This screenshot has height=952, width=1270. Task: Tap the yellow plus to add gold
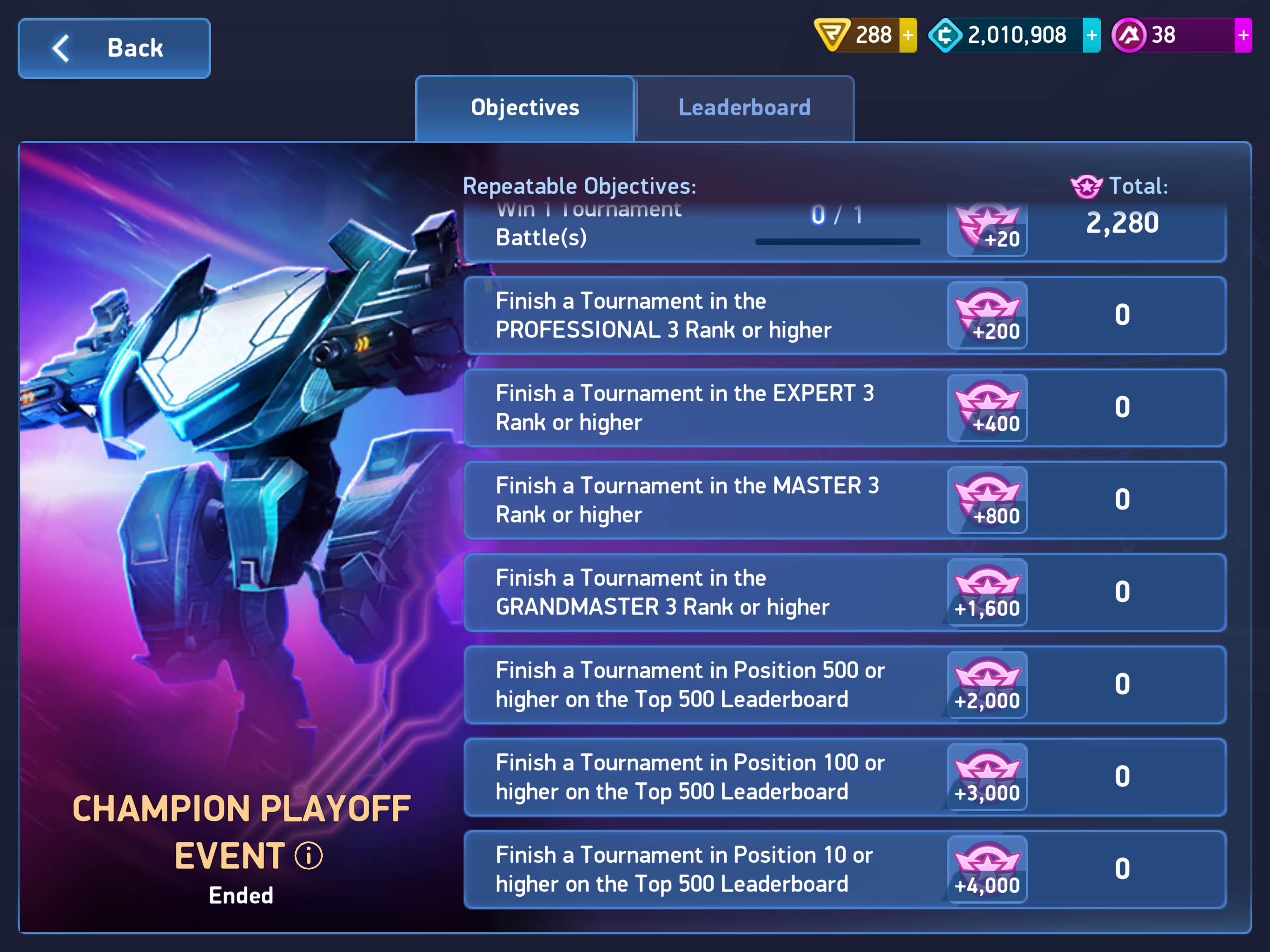[x=908, y=36]
